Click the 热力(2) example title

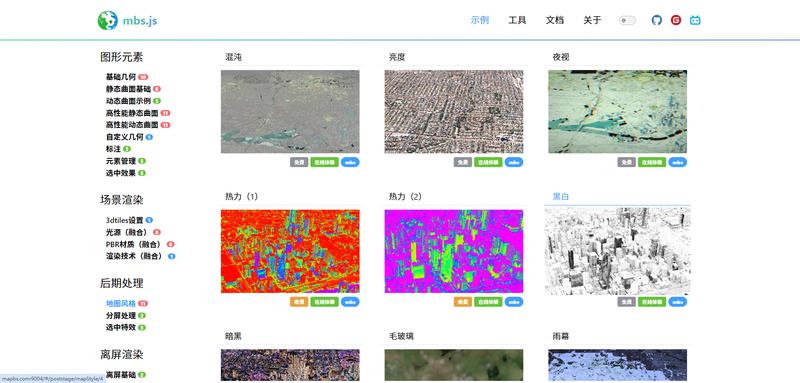[405, 196]
